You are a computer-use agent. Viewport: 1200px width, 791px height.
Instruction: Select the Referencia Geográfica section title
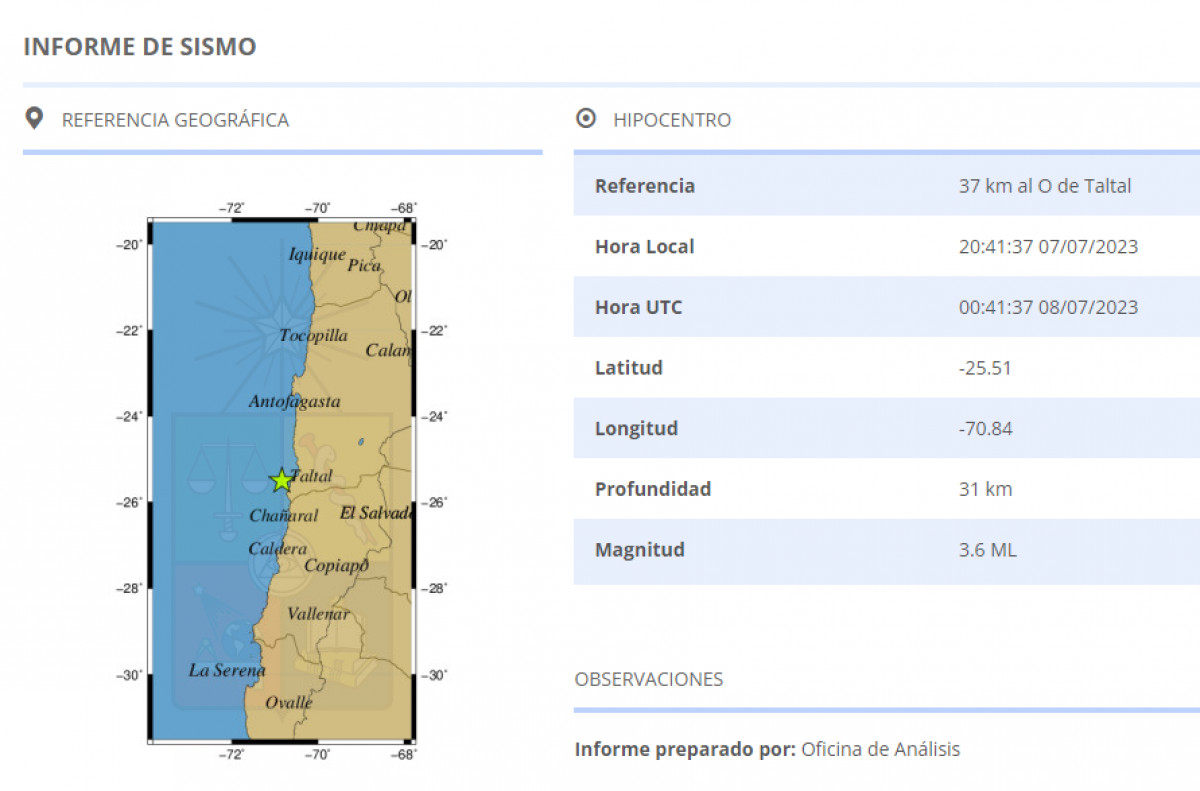(175, 120)
